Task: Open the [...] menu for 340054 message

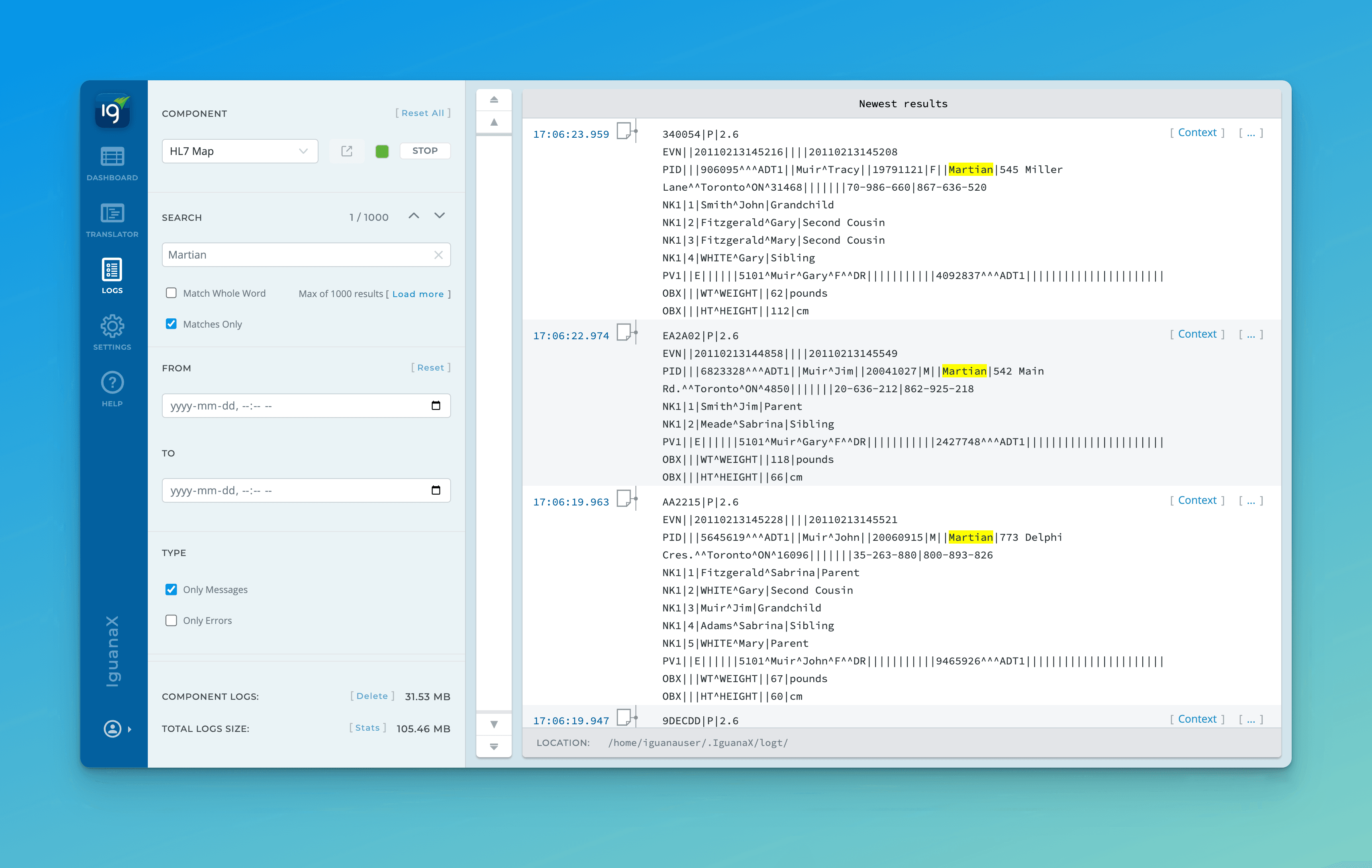Action: (1251, 133)
